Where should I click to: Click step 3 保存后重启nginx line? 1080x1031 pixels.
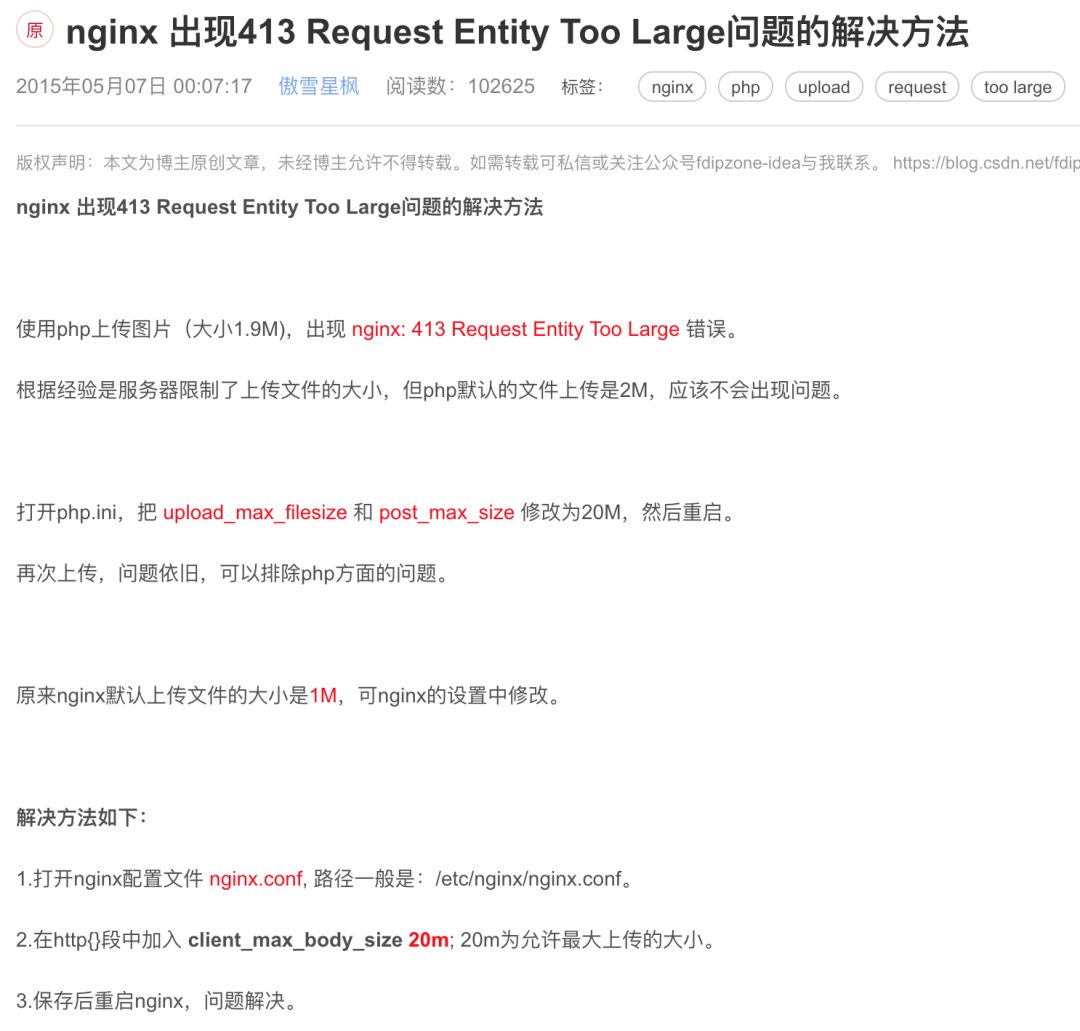(156, 1001)
